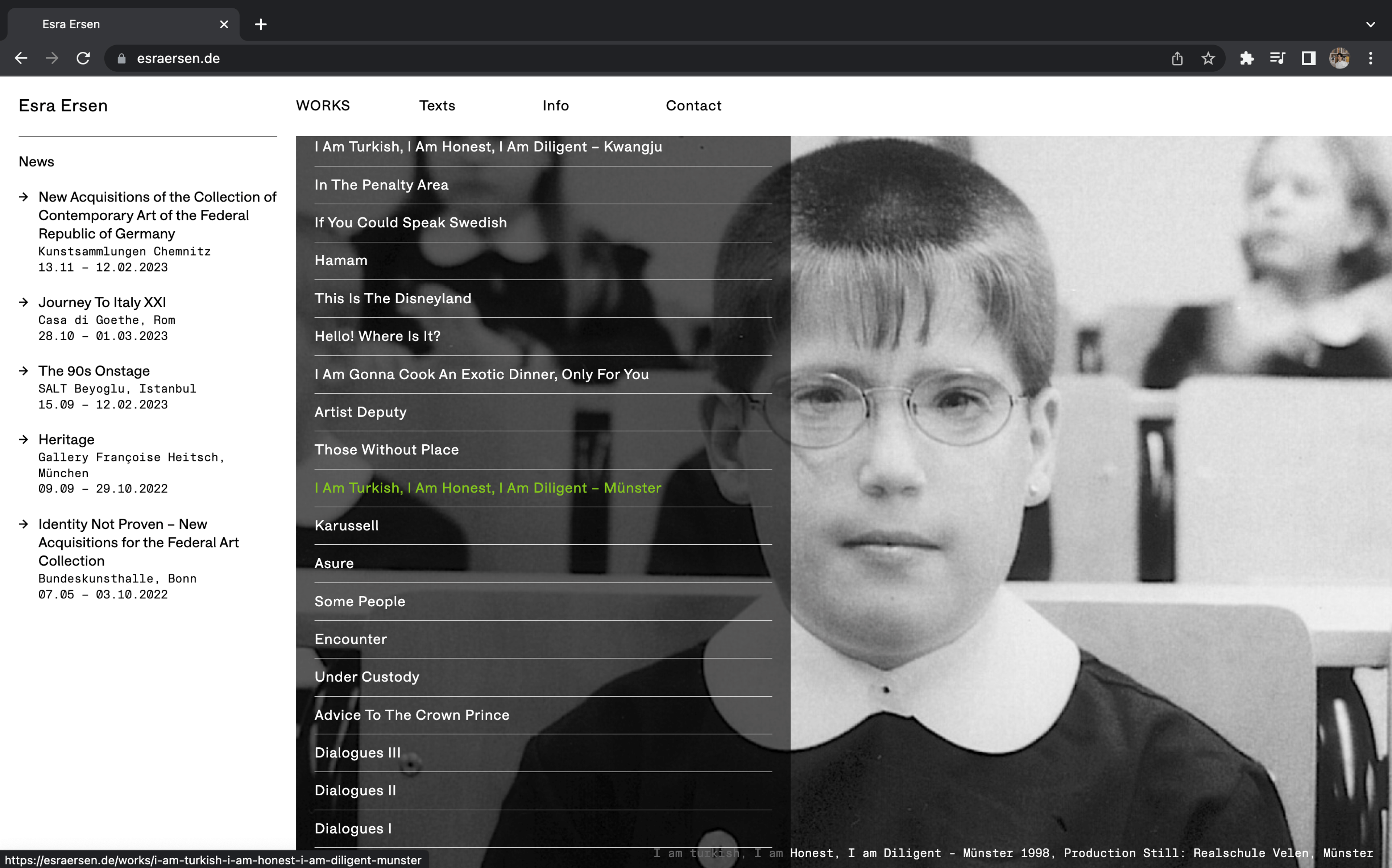Open the media controls icon
The height and width of the screenshot is (868, 1392).
[1277, 58]
